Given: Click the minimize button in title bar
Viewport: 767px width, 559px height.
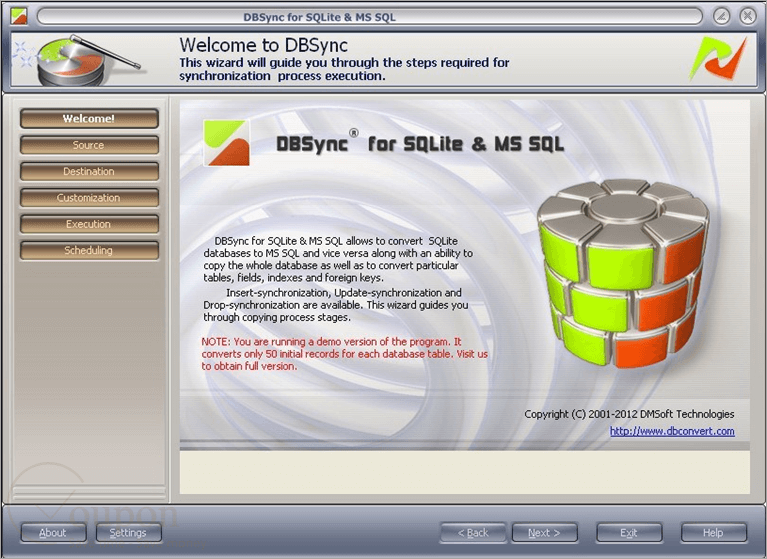Looking at the screenshot, I should [721, 16].
